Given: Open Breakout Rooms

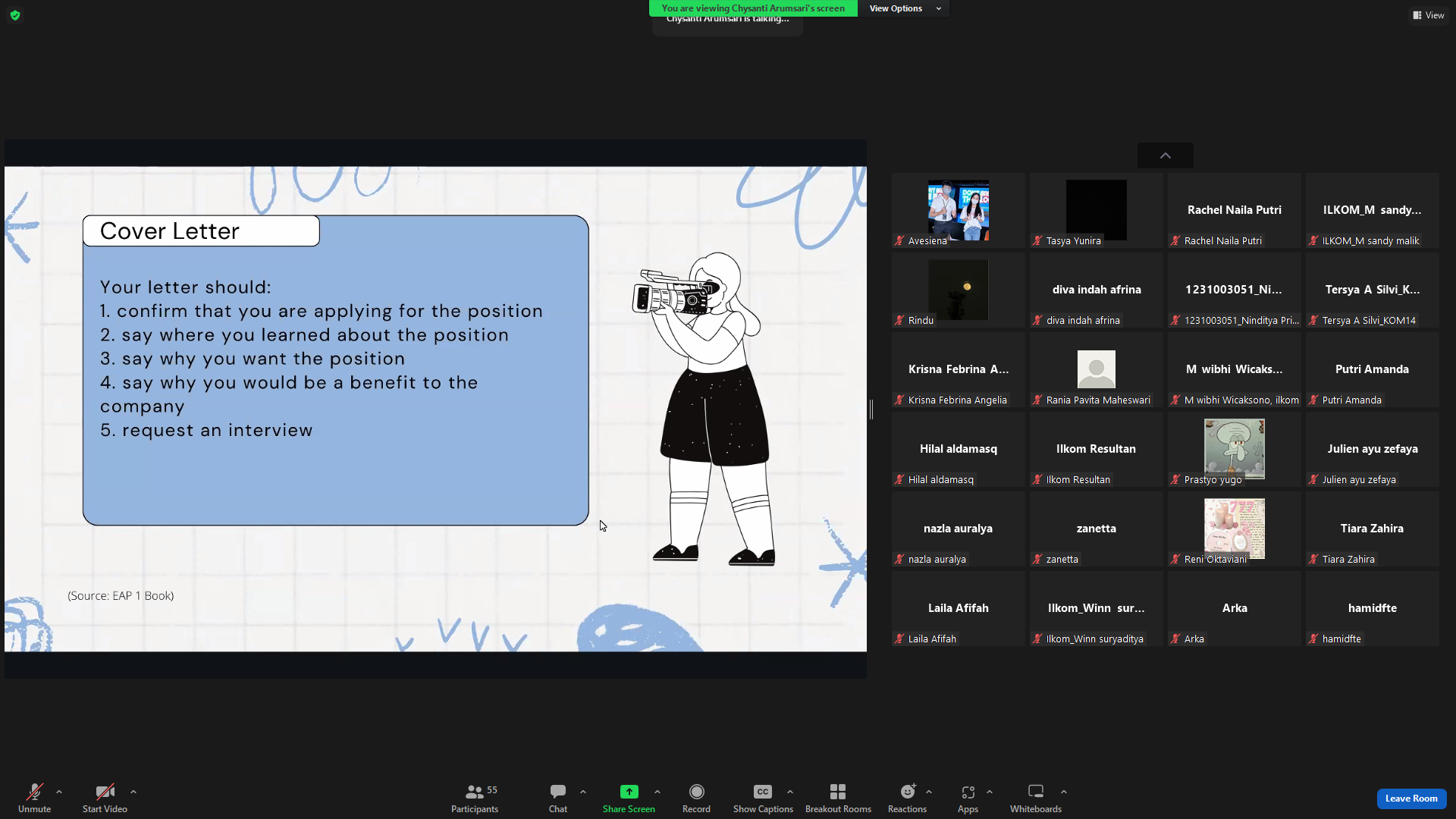Looking at the screenshot, I should (838, 798).
